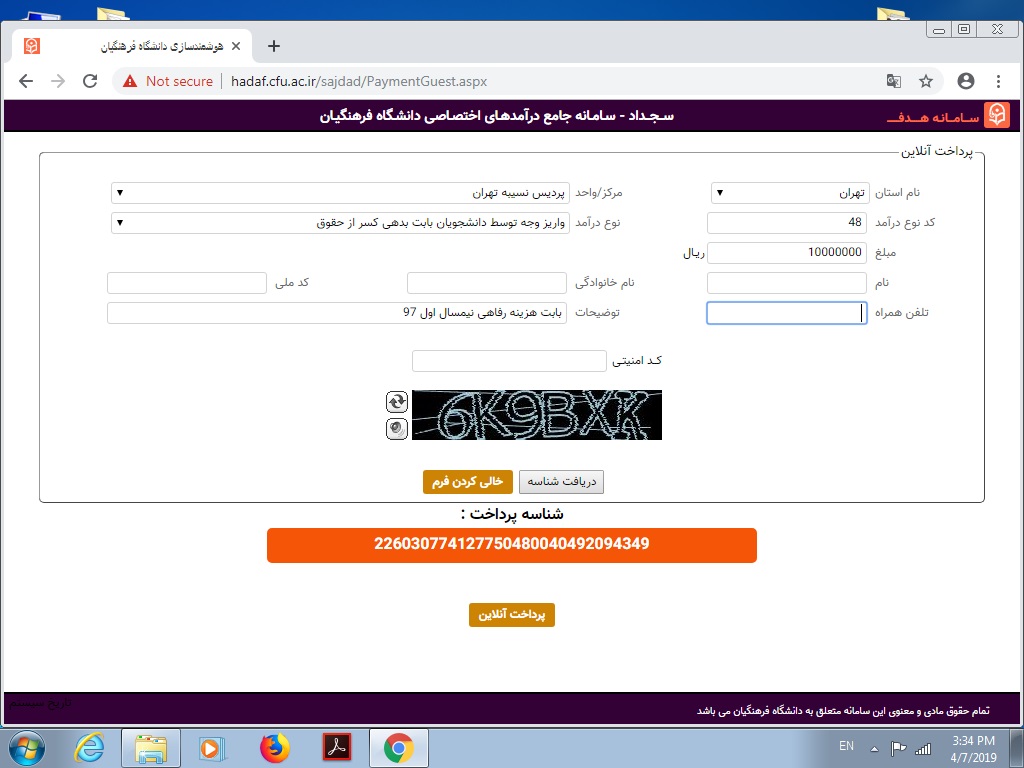Open a new browser tab
Viewport: 1024px width, 768px height.
274,46
